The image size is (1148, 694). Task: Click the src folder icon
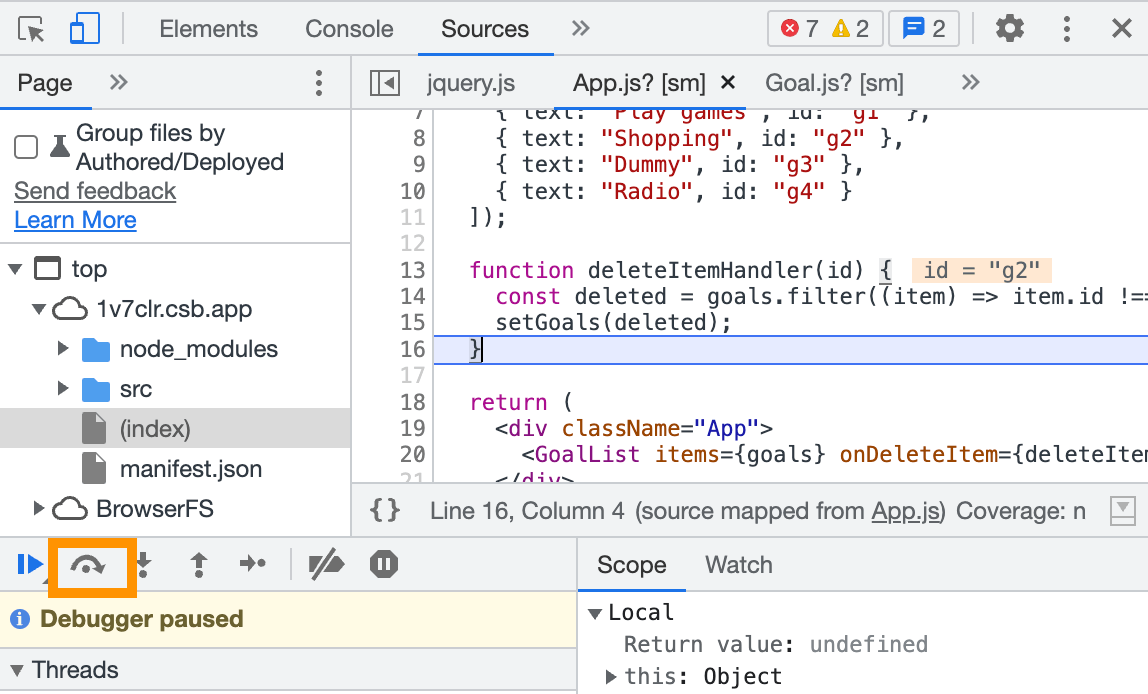coord(96,390)
